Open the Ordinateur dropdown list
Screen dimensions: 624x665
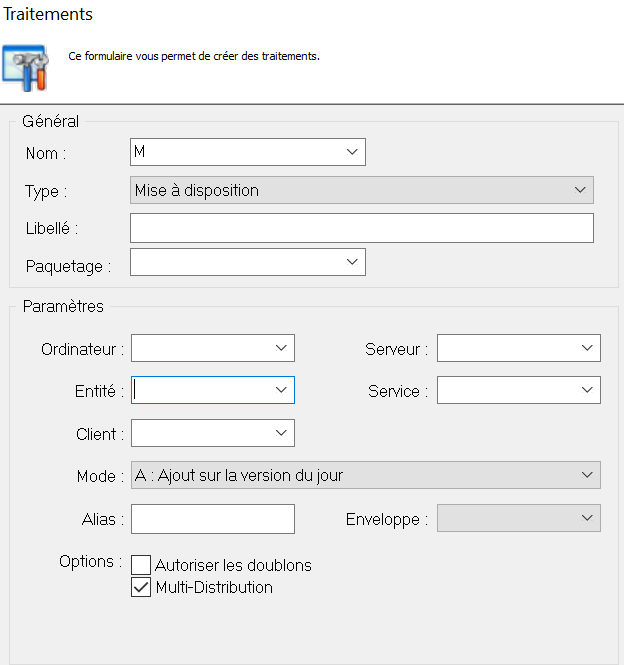click(x=281, y=348)
